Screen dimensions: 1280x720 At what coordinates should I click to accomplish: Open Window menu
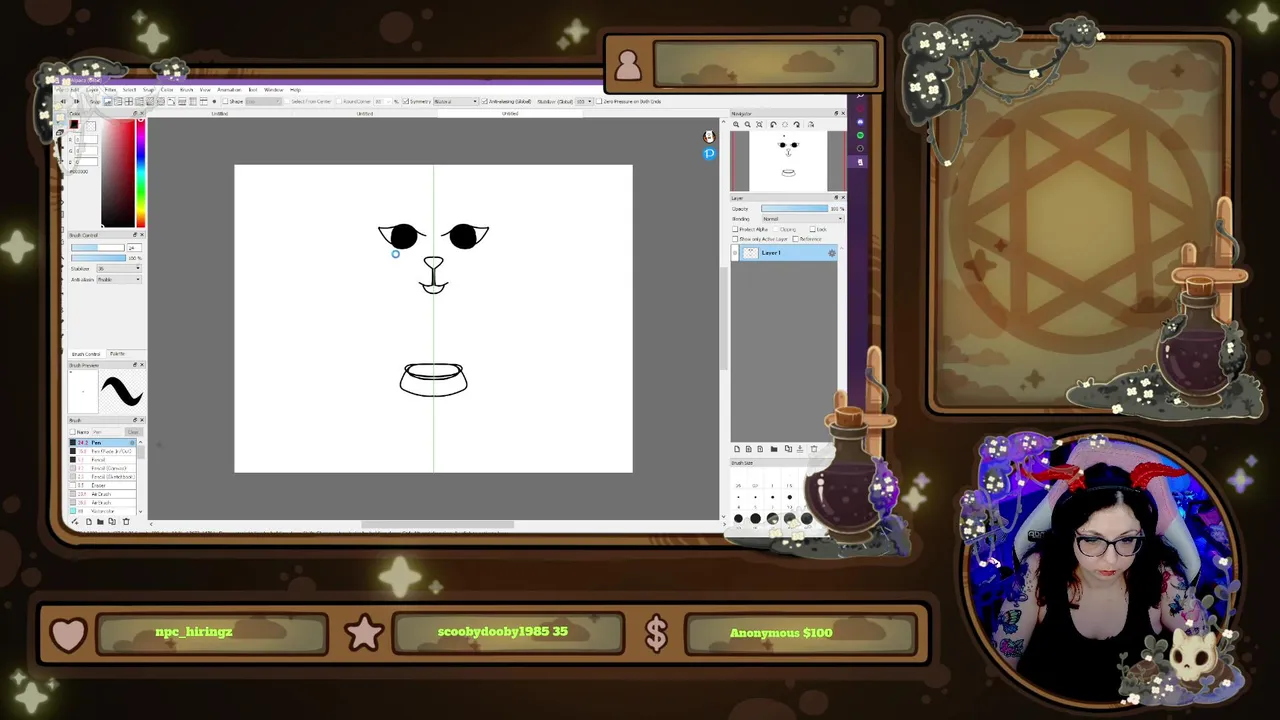(274, 90)
